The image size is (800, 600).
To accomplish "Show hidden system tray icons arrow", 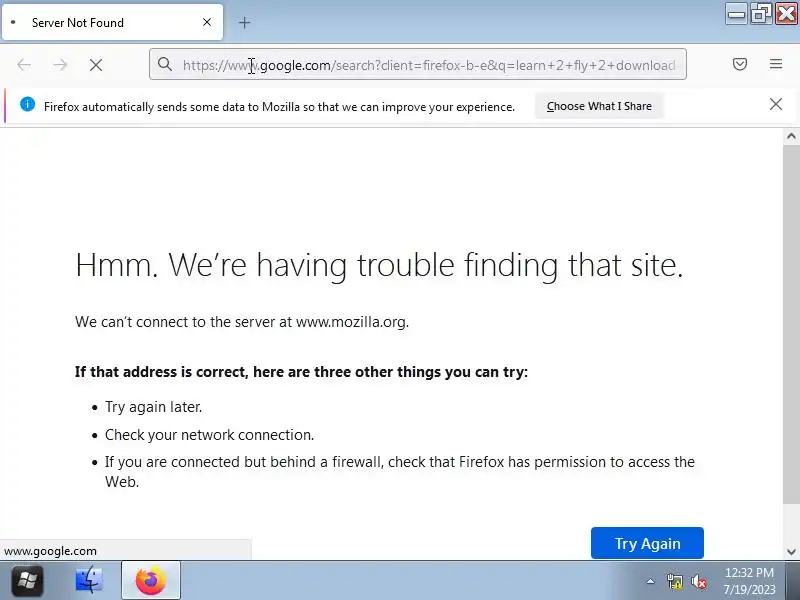I will coord(650,581).
